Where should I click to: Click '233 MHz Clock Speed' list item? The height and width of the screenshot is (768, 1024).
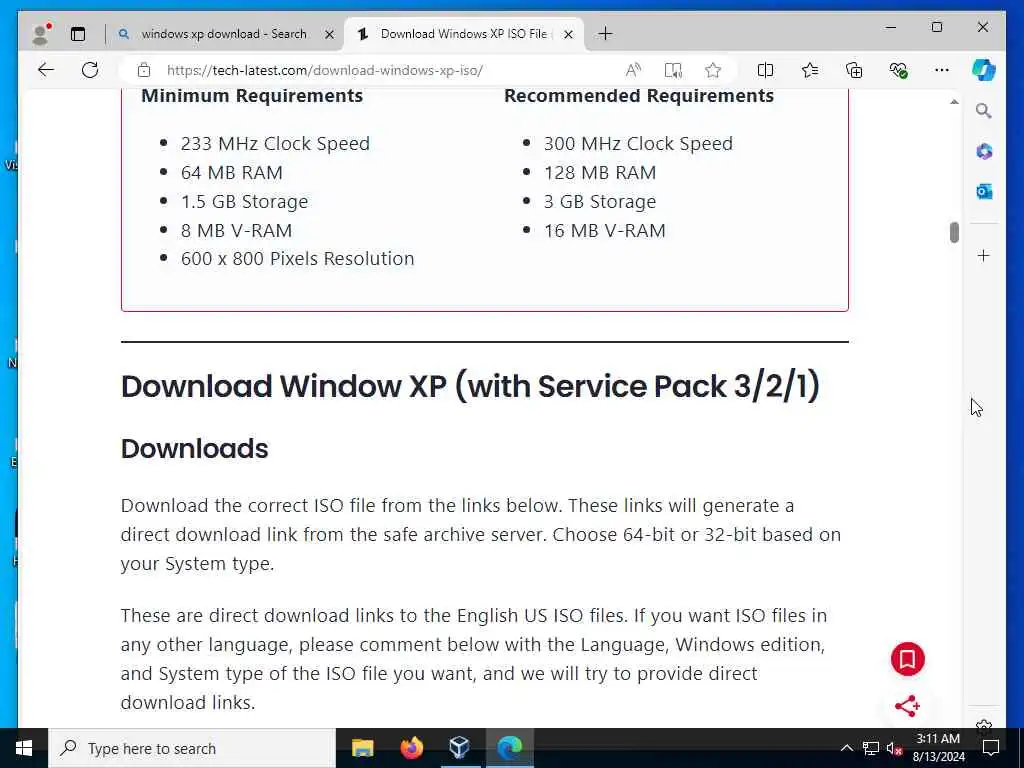point(275,144)
